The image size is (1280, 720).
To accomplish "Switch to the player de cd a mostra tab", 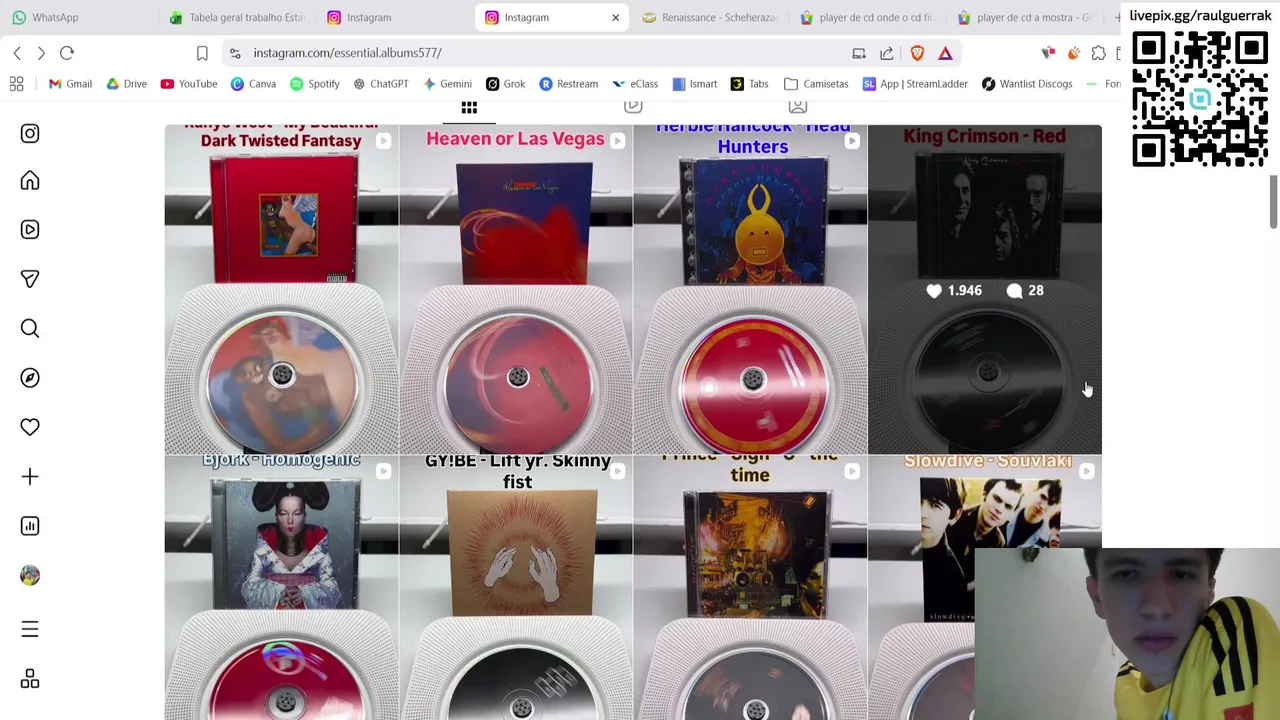I will pyautogui.click(x=1025, y=17).
